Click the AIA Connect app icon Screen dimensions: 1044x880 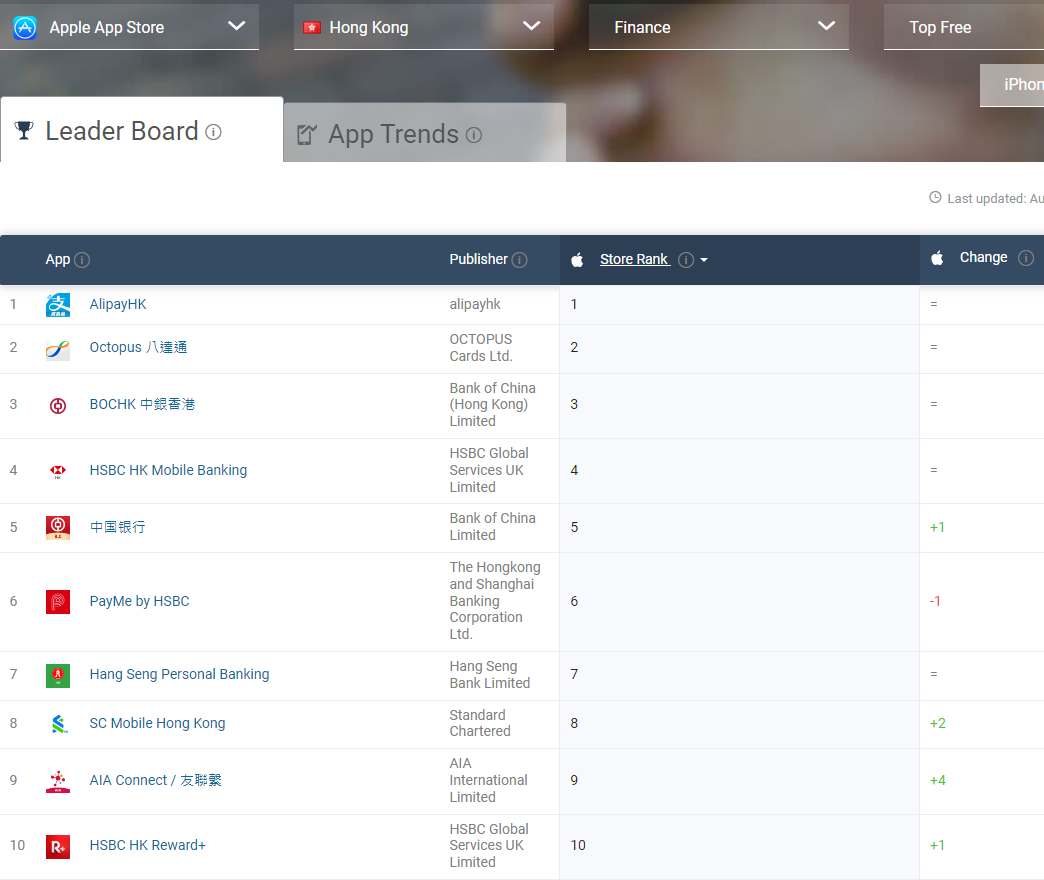point(58,781)
